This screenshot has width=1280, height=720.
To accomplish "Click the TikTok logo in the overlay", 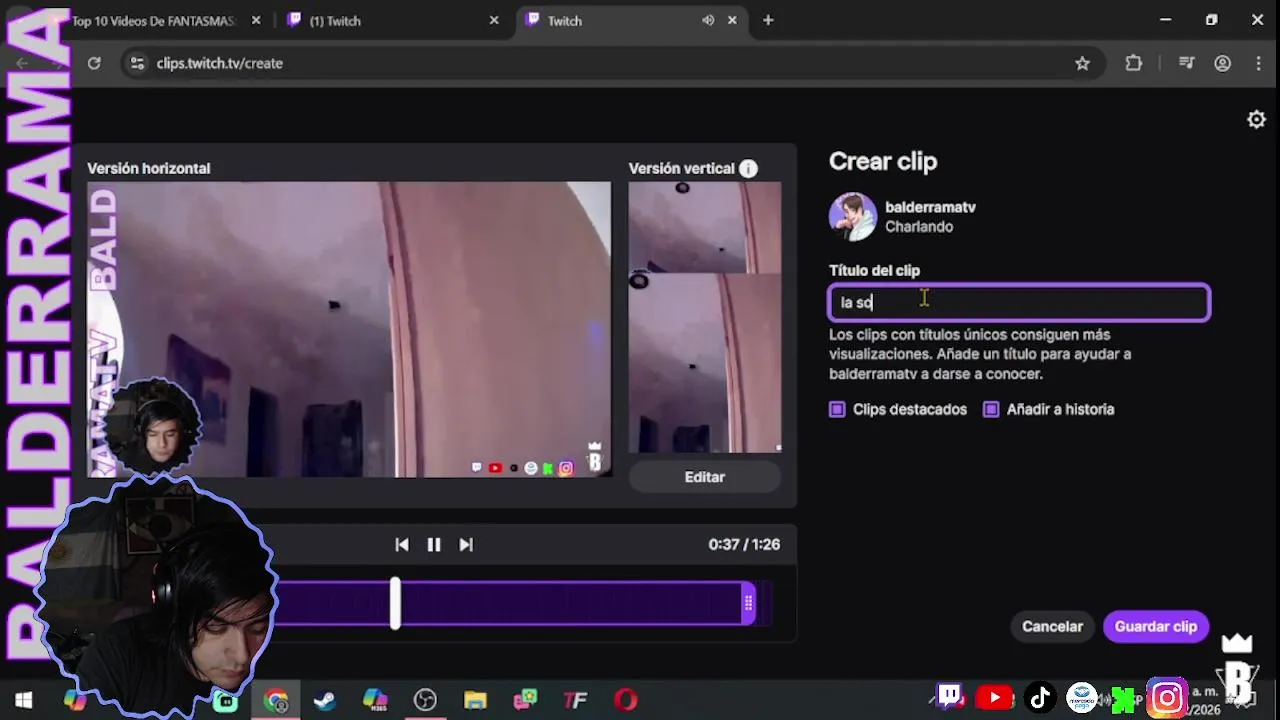I will coord(1040,698).
